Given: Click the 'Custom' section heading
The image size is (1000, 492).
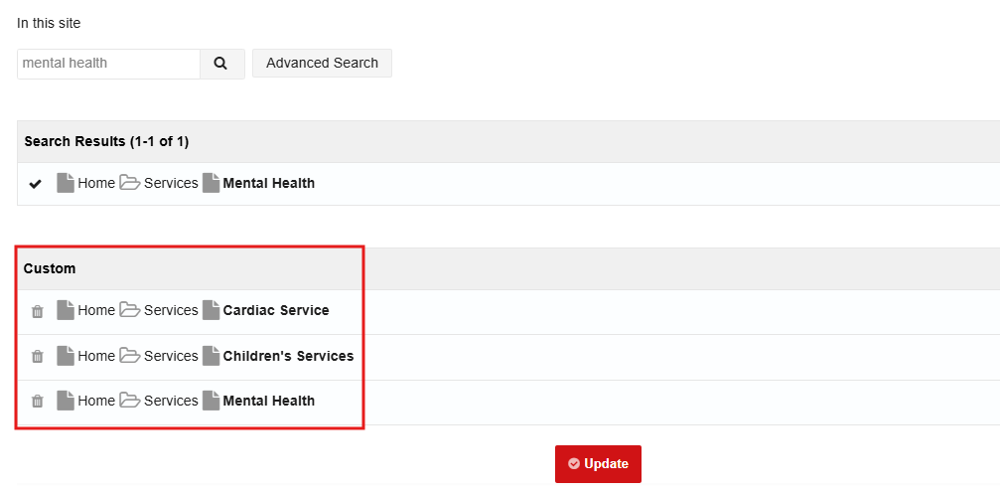Looking at the screenshot, I should coord(50,269).
